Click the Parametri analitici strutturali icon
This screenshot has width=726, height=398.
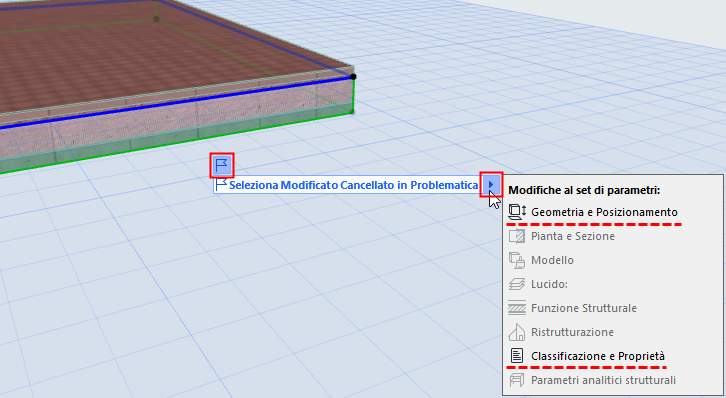pyautogui.click(x=517, y=380)
